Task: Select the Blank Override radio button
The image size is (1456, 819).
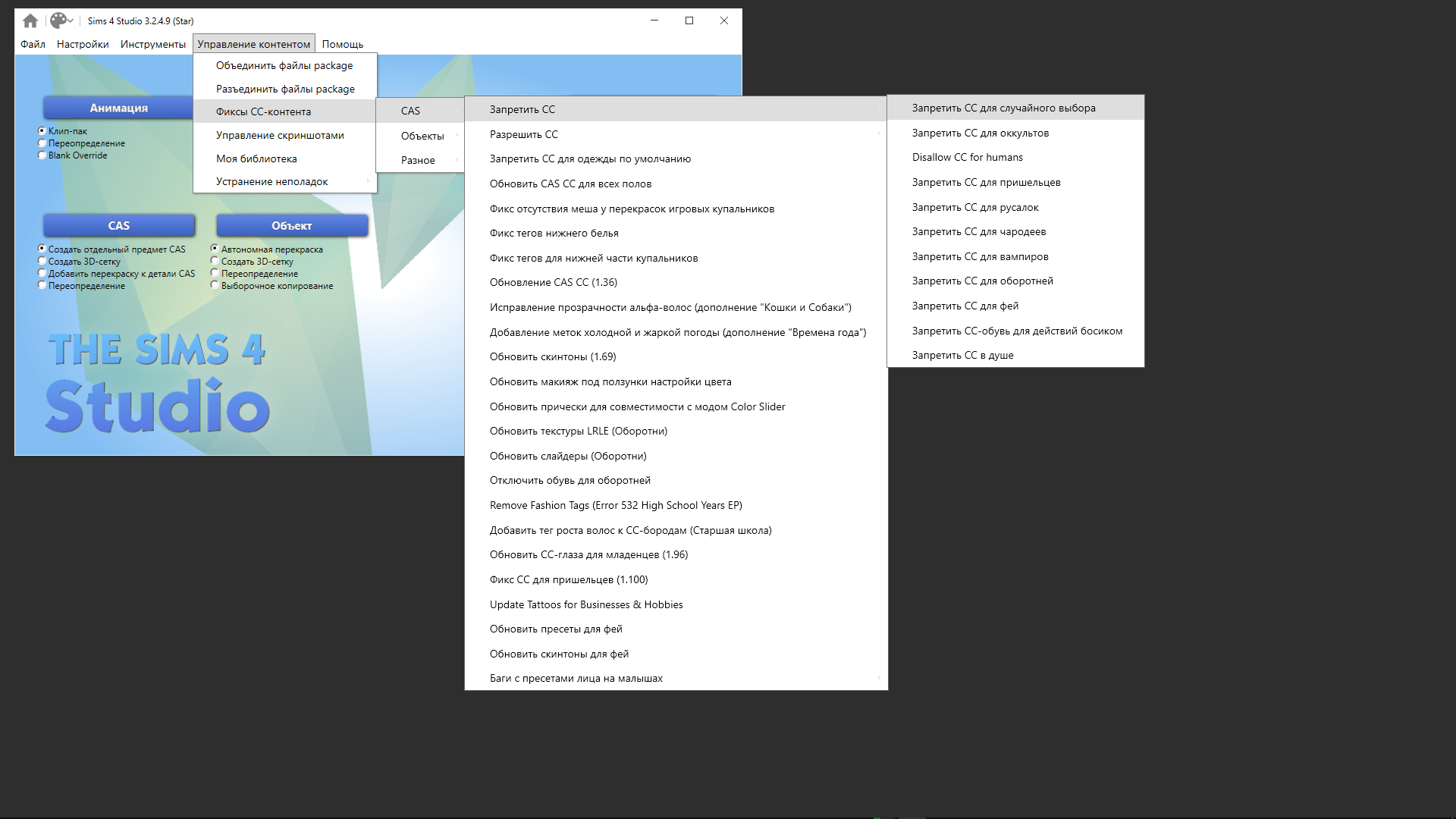Action: [x=42, y=155]
